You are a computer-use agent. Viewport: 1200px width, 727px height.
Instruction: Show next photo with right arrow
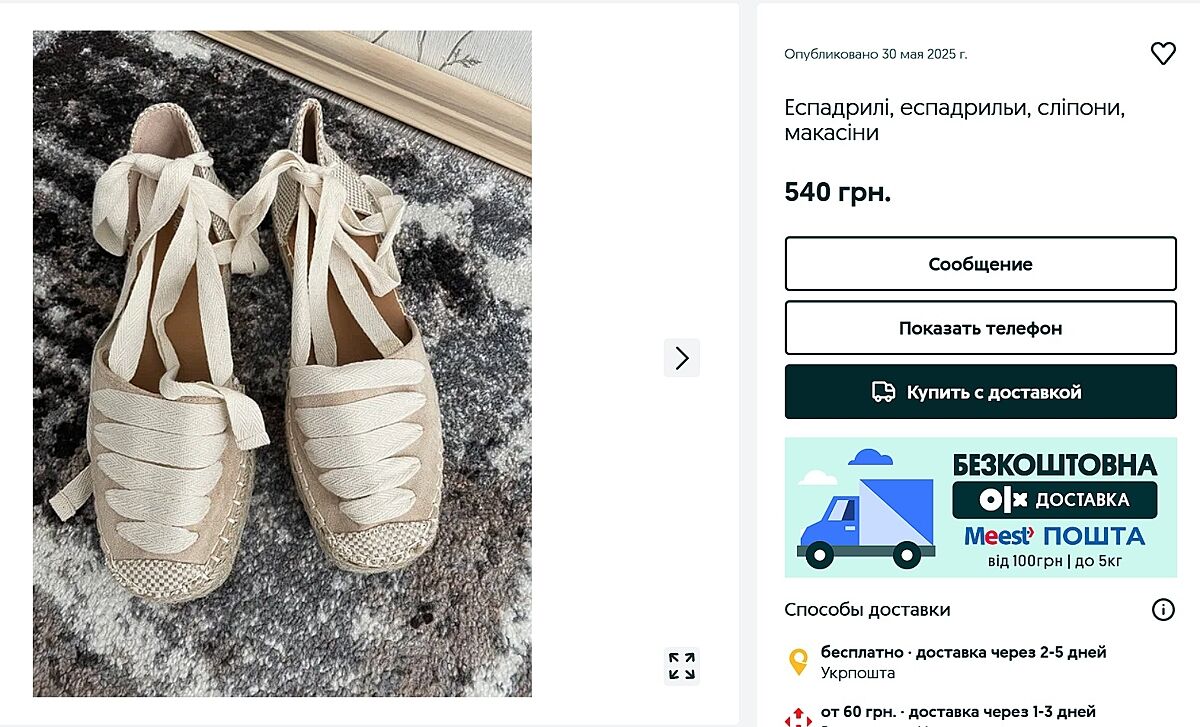point(682,358)
